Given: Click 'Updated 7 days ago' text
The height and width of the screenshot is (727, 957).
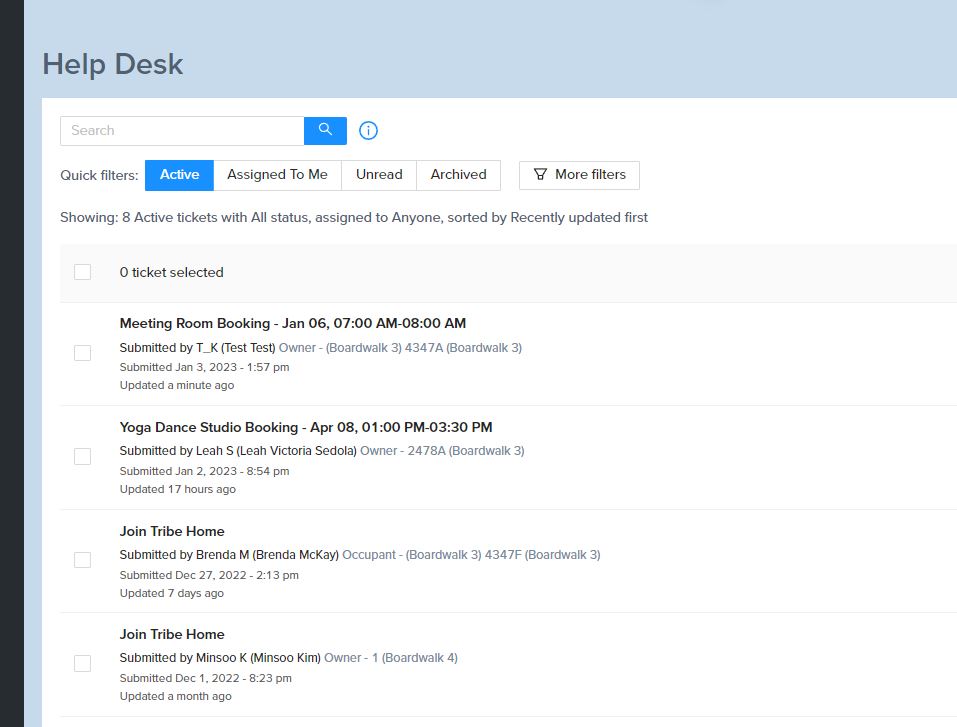Looking at the screenshot, I should point(172,593).
